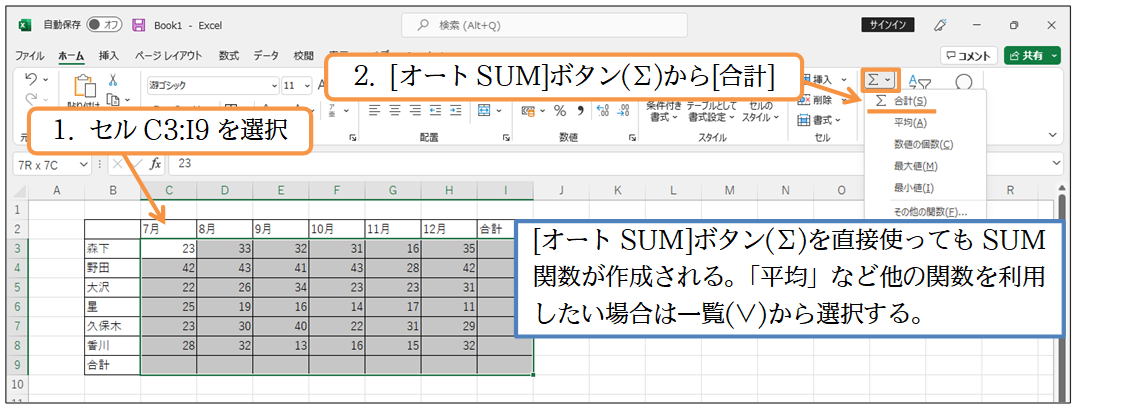Click the center align icon
Screen dimensions: 1125x407
point(395,111)
